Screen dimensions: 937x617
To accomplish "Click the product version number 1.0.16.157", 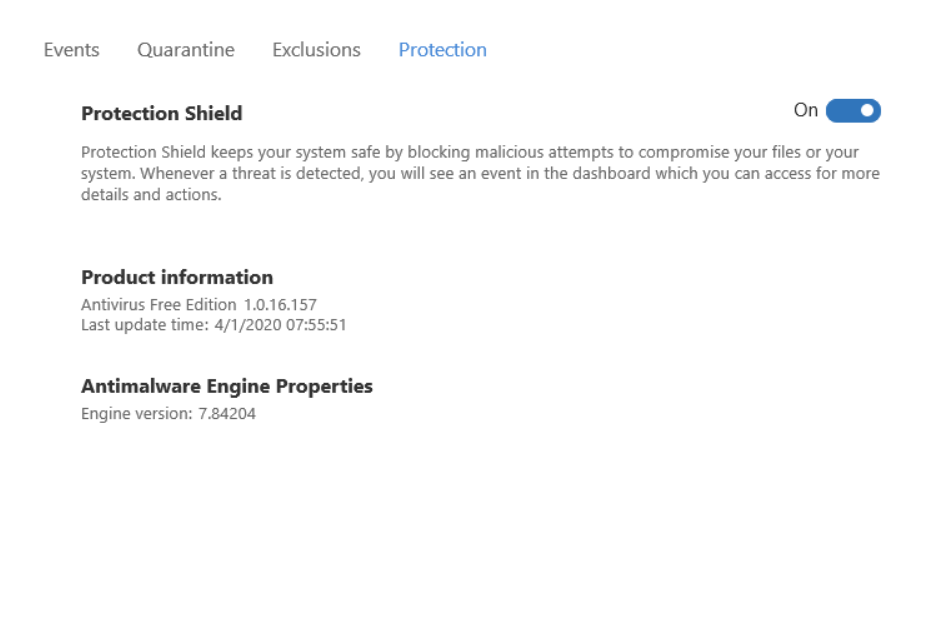I will point(280,304).
